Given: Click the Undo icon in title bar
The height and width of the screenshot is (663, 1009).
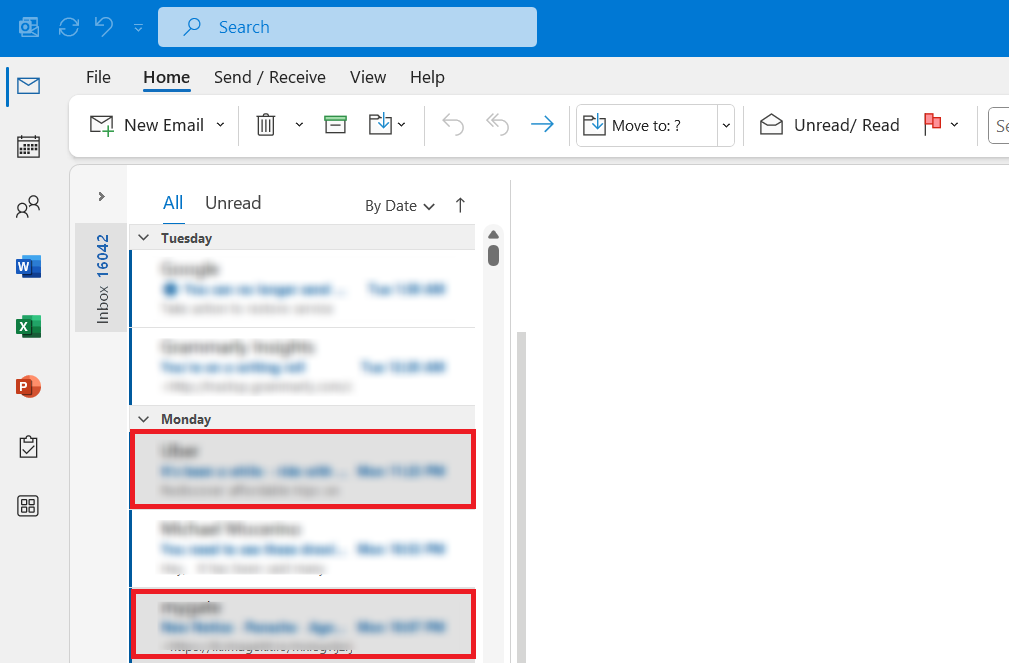Looking at the screenshot, I should (104, 27).
